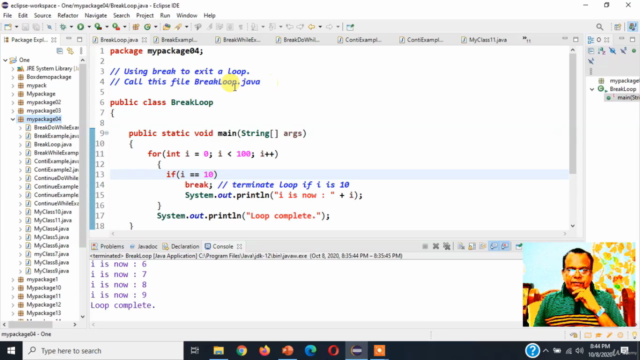Click the Coverage run icon

[x=98, y=27]
